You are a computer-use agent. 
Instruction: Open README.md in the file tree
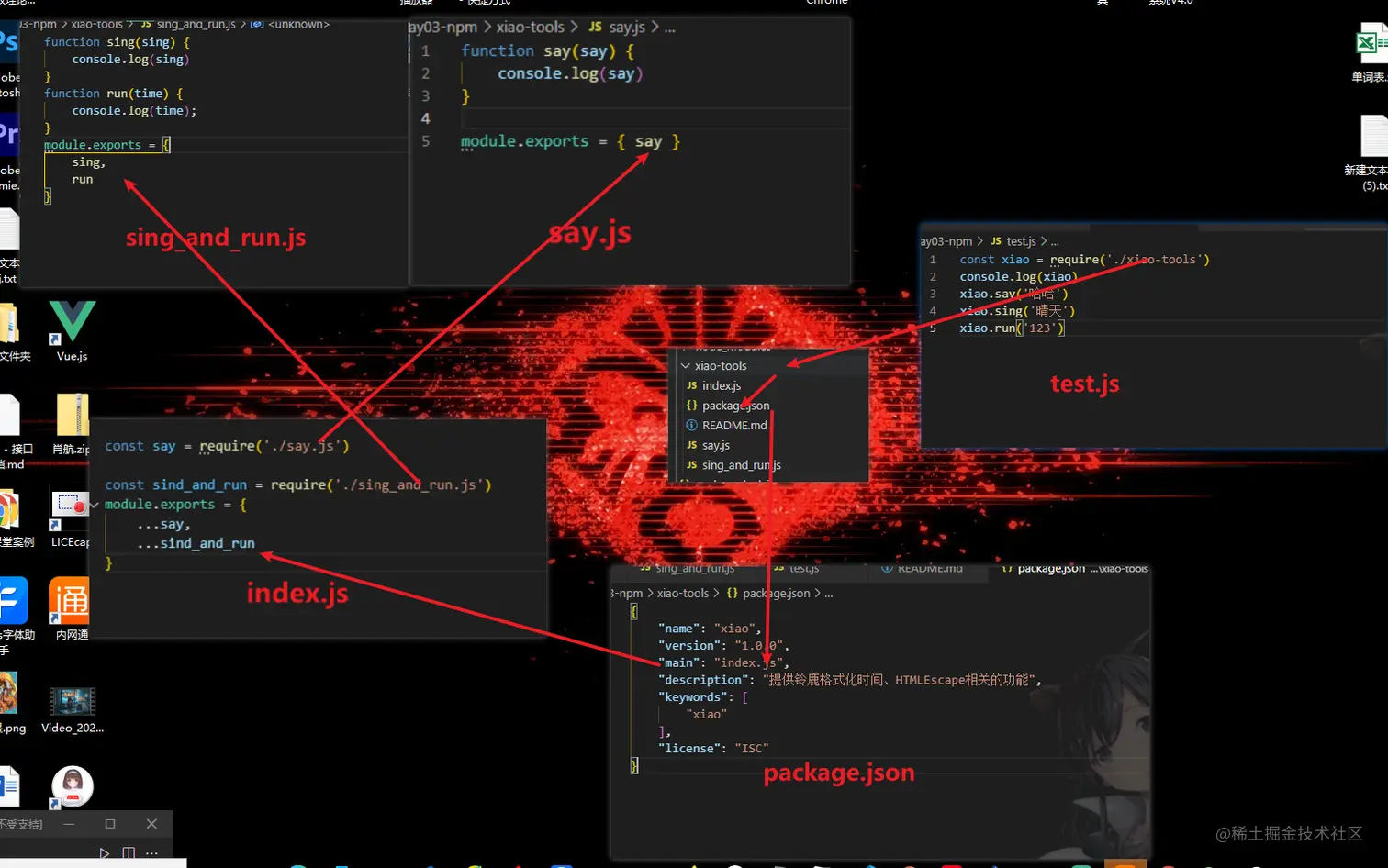(x=734, y=425)
